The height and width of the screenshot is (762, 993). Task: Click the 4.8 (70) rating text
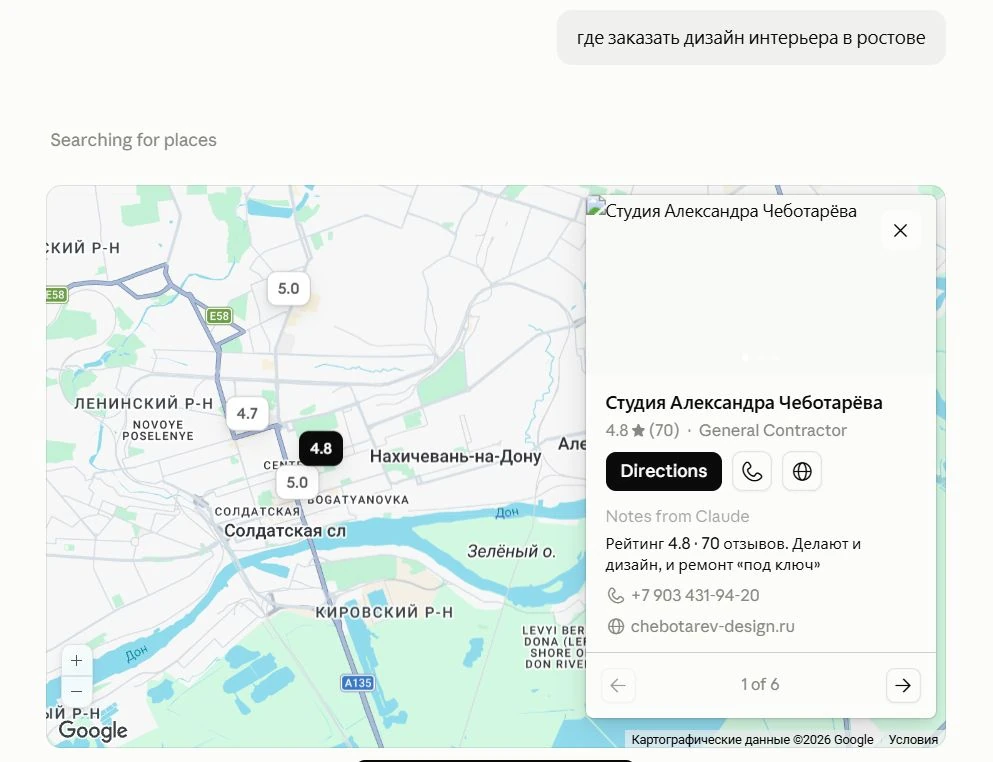[642, 431]
